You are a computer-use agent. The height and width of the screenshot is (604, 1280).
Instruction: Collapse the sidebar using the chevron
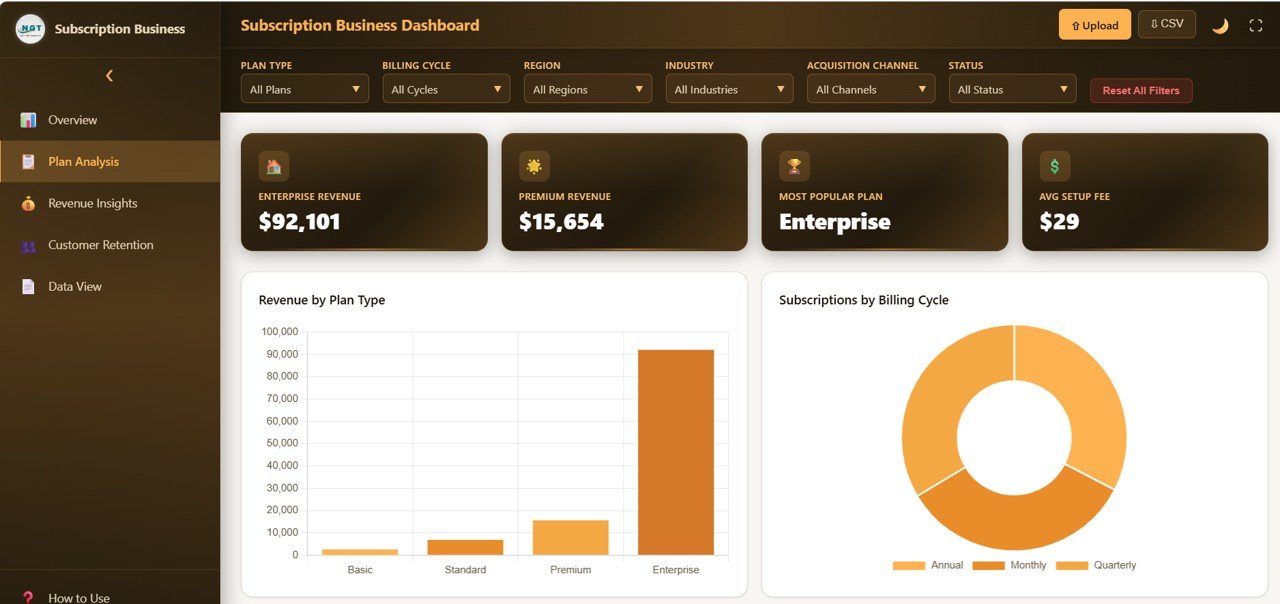(109, 75)
